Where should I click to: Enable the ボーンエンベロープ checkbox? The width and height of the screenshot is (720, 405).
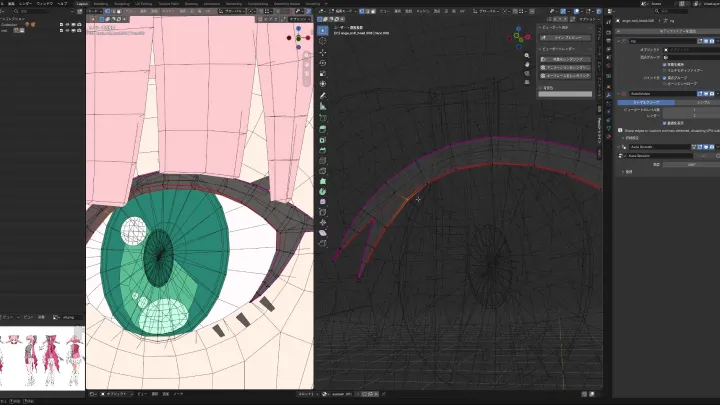[x=664, y=84]
